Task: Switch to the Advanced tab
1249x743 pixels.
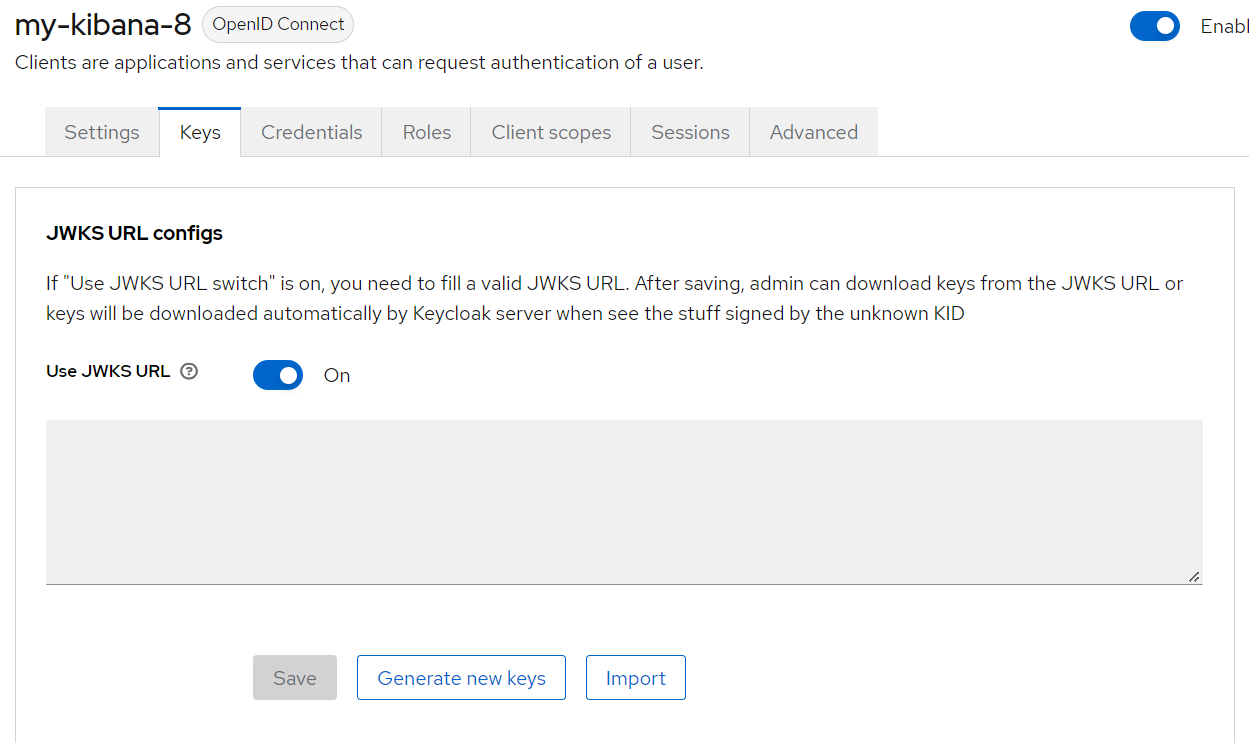Action: click(x=814, y=132)
